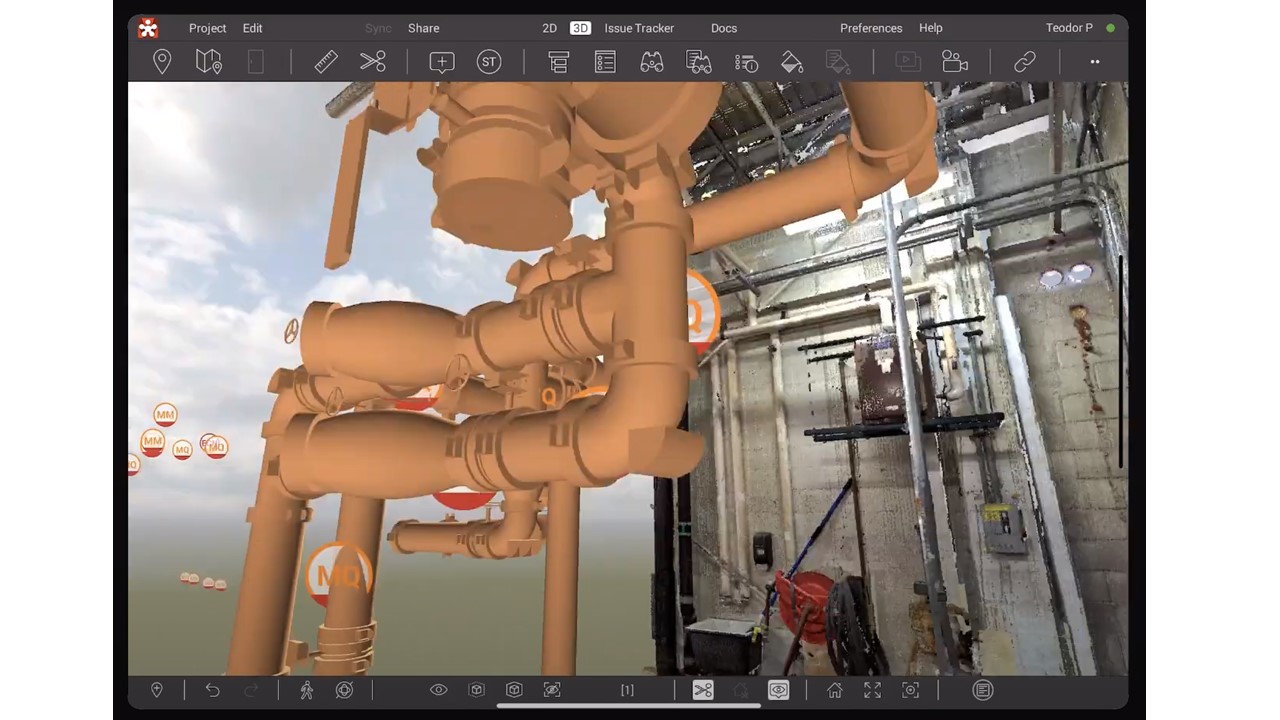This screenshot has height=720, width=1280.
Task: Click the scissors section tool in top toolbar
Action: coord(373,62)
